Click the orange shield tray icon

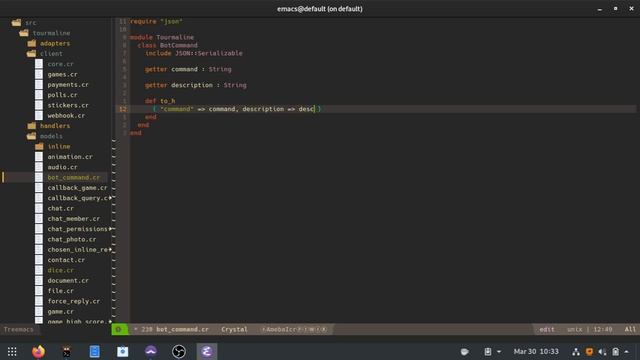589,351
